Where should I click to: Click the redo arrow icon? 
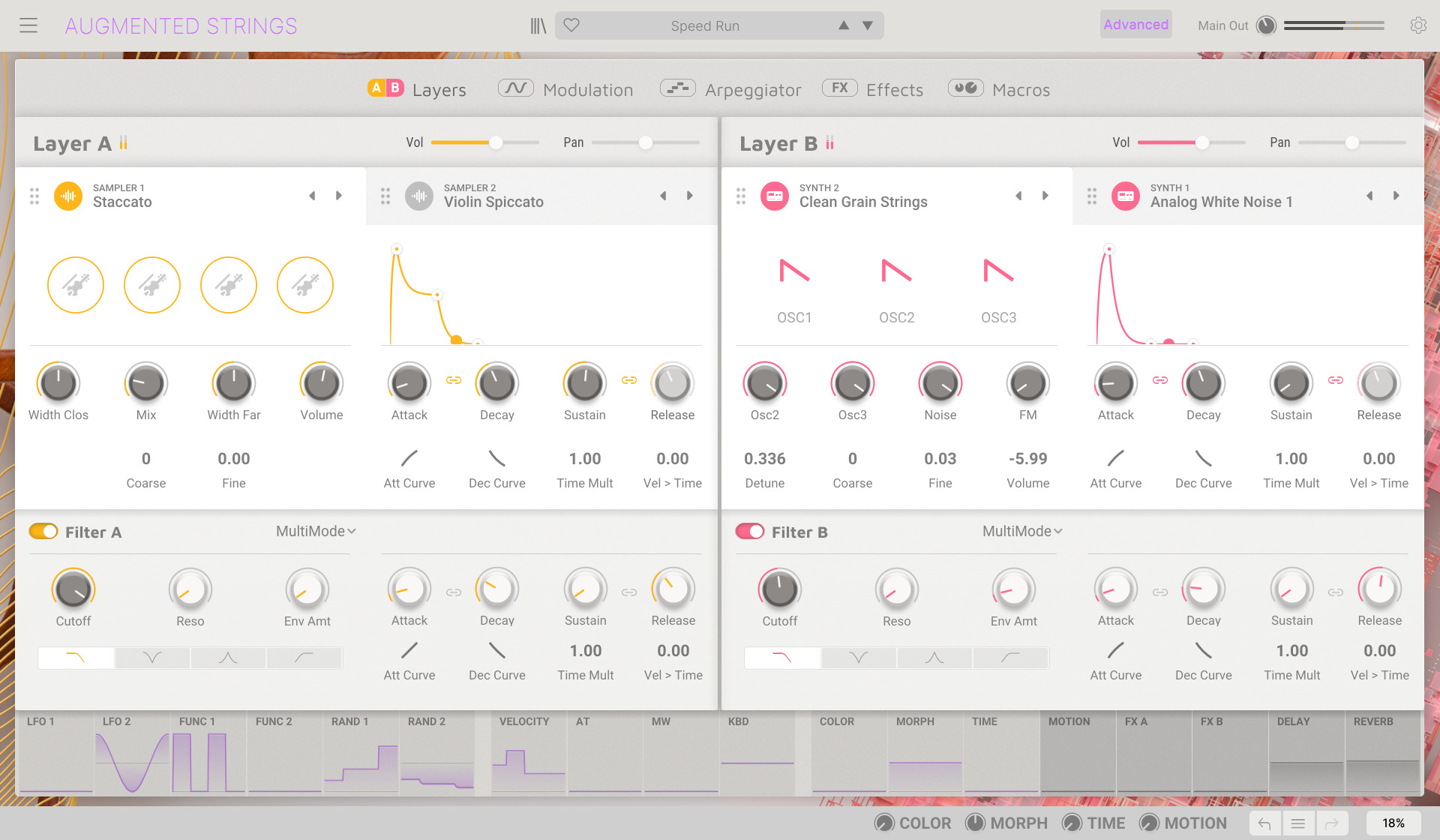[1332, 823]
